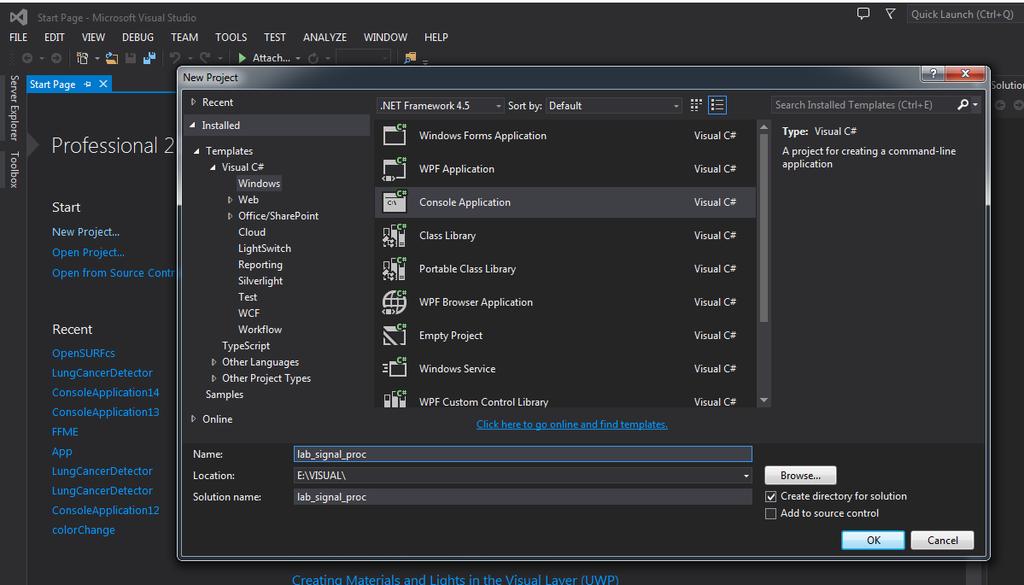Click the New Project toolbar icon

point(82,58)
